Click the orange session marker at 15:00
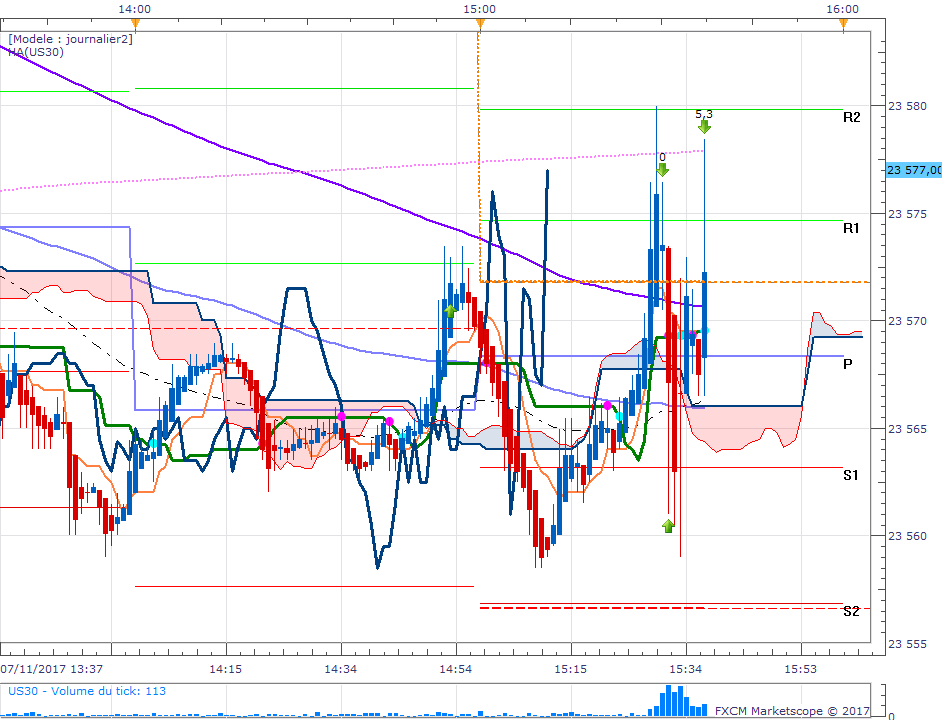Screen dimensions: 943x720 point(480,24)
